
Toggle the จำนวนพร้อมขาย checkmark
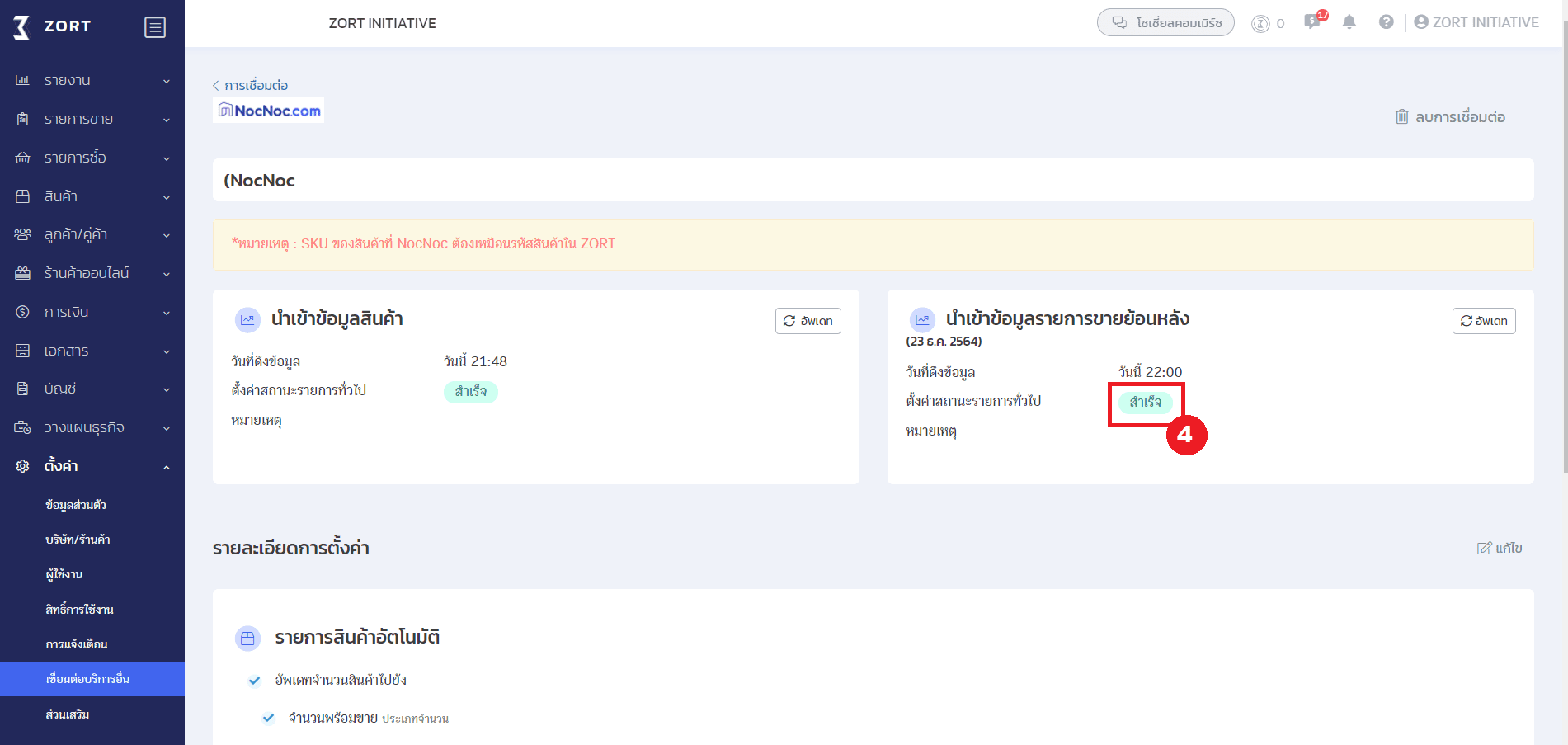click(x=268, y=718)
